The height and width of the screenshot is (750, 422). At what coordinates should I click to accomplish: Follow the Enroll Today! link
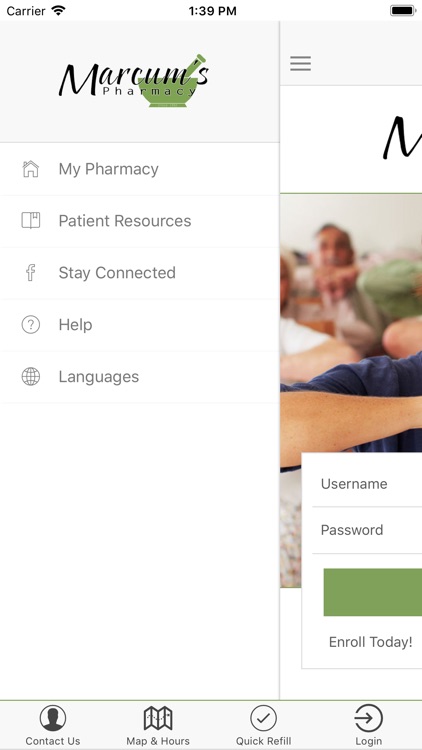(370, 642)
